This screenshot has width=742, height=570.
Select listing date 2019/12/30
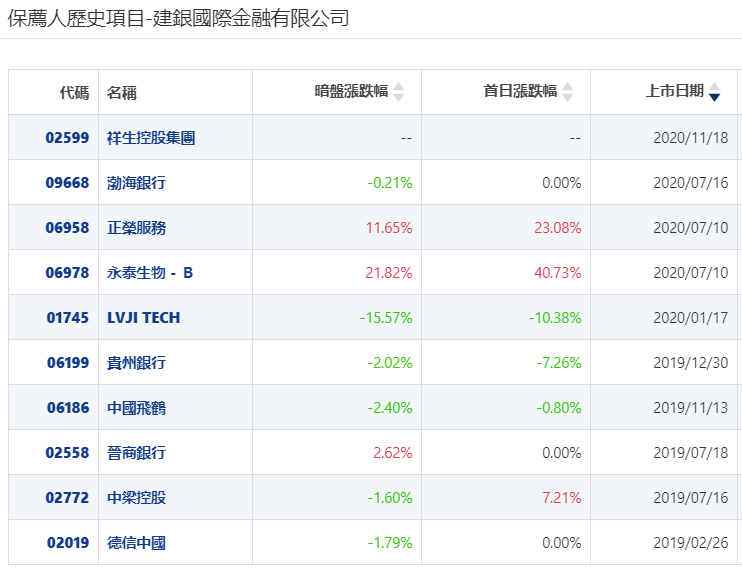[x=691, y=363]
